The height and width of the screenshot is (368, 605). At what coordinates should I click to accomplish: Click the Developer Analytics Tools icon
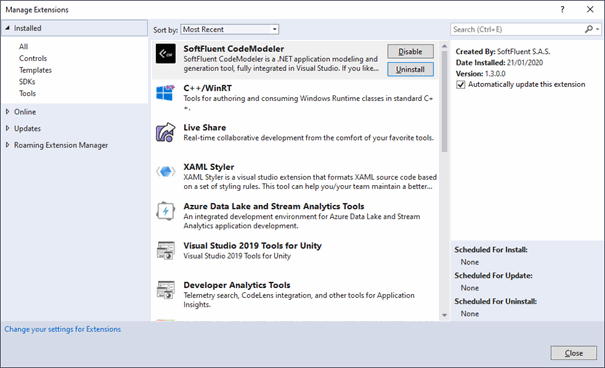coord(166,290)
